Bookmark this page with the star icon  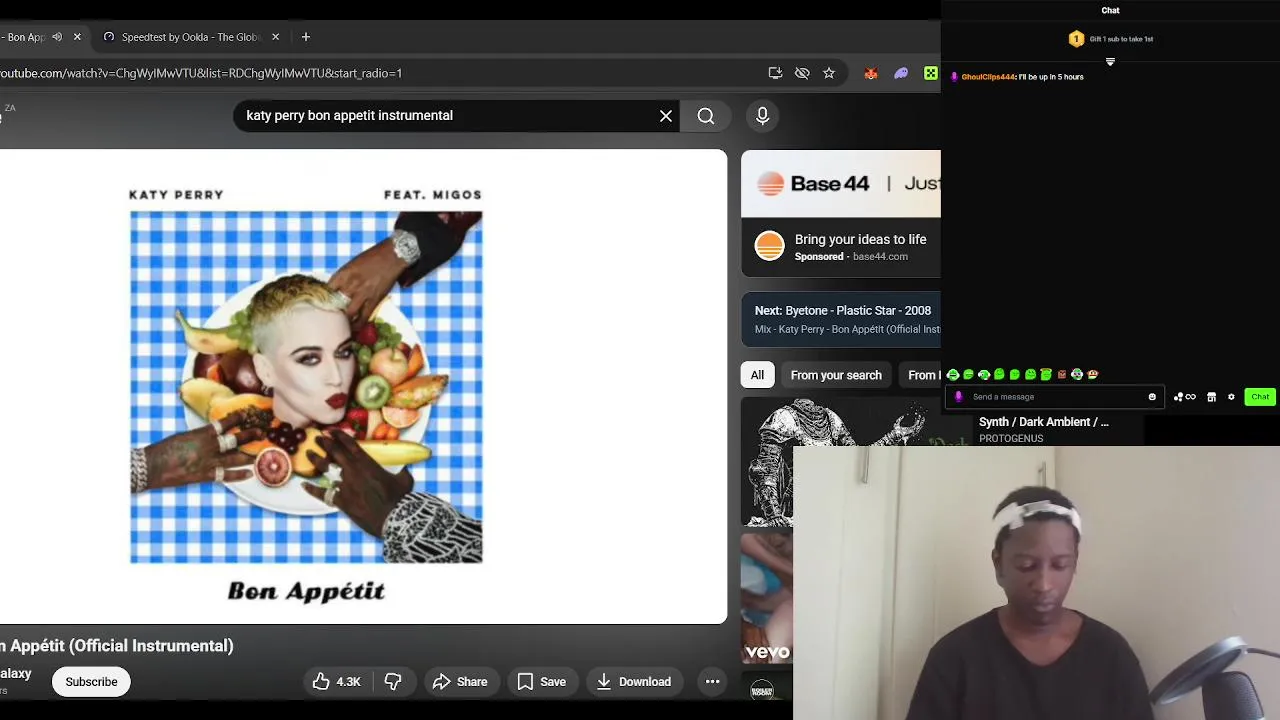(x=829, y=73)
